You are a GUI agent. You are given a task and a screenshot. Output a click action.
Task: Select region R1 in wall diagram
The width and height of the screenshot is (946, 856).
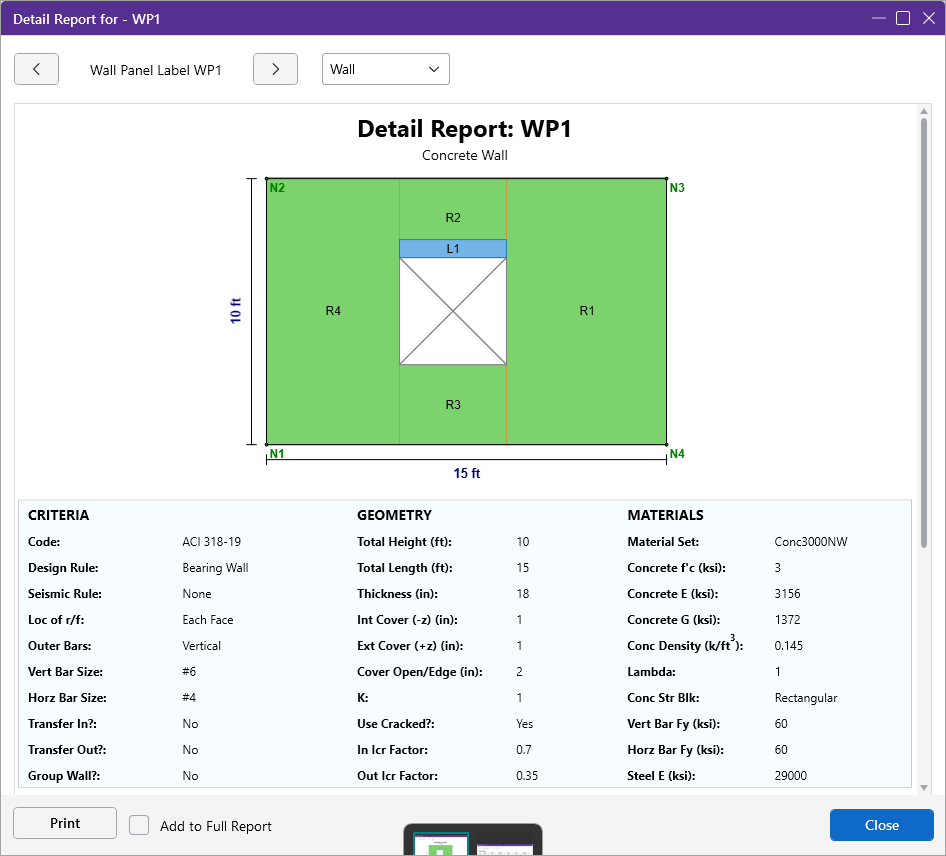coord(587,311)
